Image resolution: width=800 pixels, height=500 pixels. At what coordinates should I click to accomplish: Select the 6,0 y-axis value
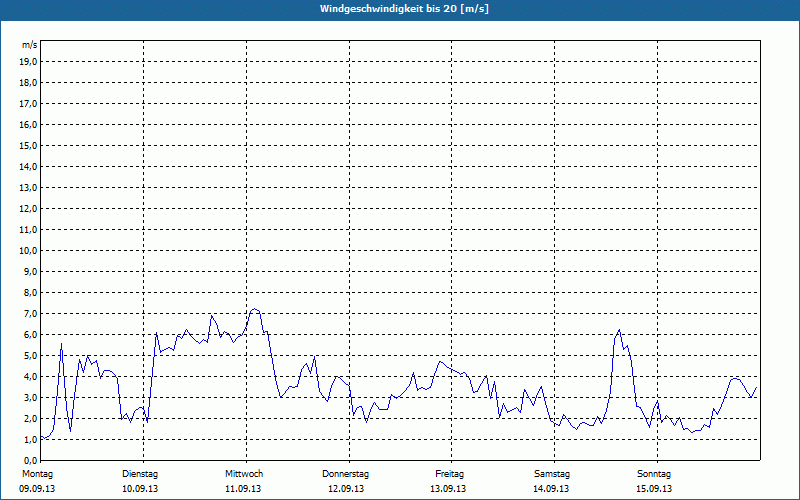coord(30,335)
